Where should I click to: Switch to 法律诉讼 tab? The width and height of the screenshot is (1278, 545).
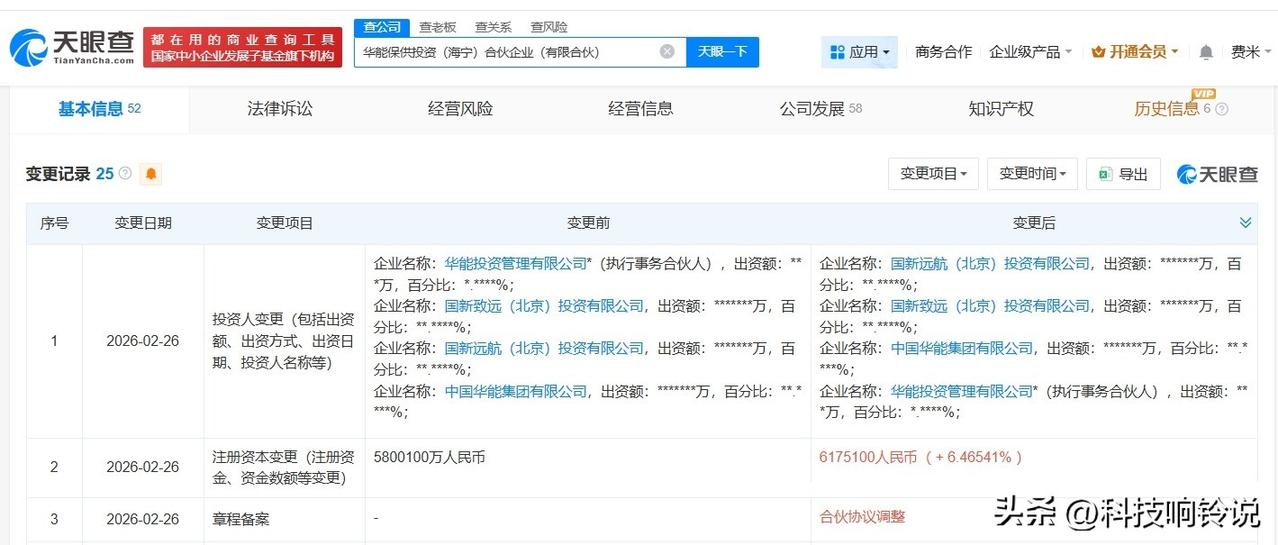click(x=280, y=109)
